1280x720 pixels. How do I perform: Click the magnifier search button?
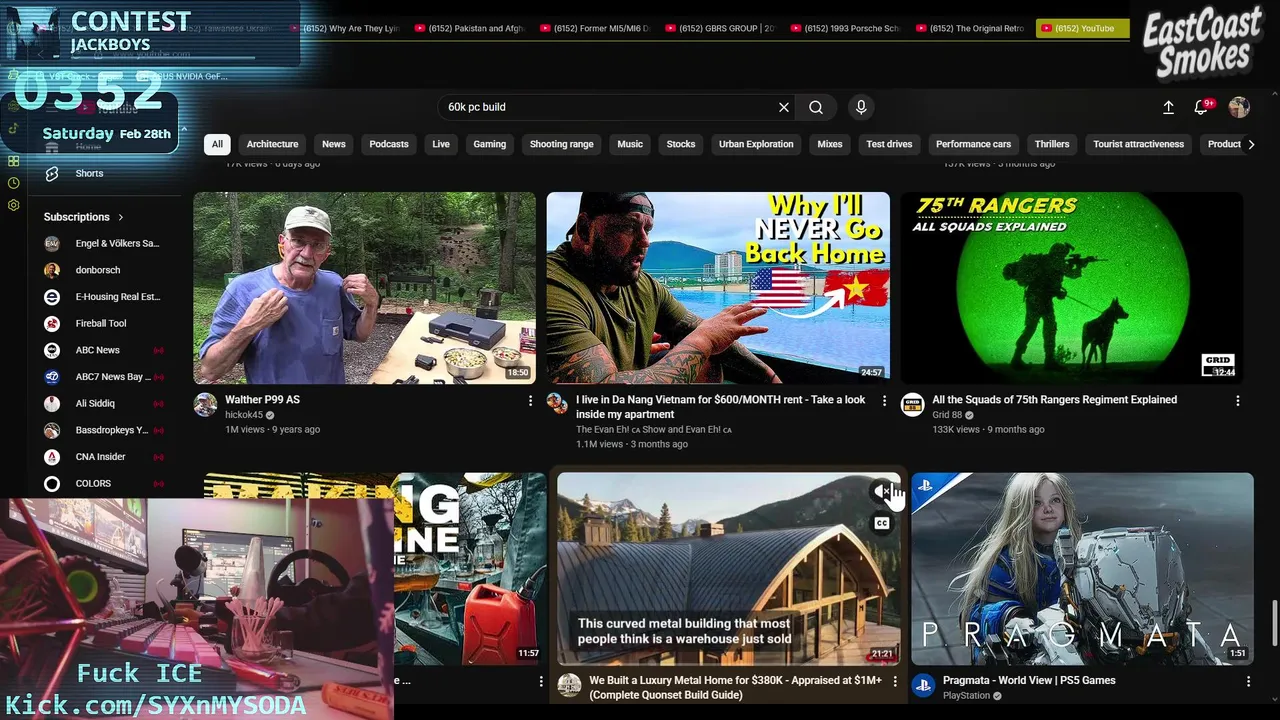[x=816, y=107]
